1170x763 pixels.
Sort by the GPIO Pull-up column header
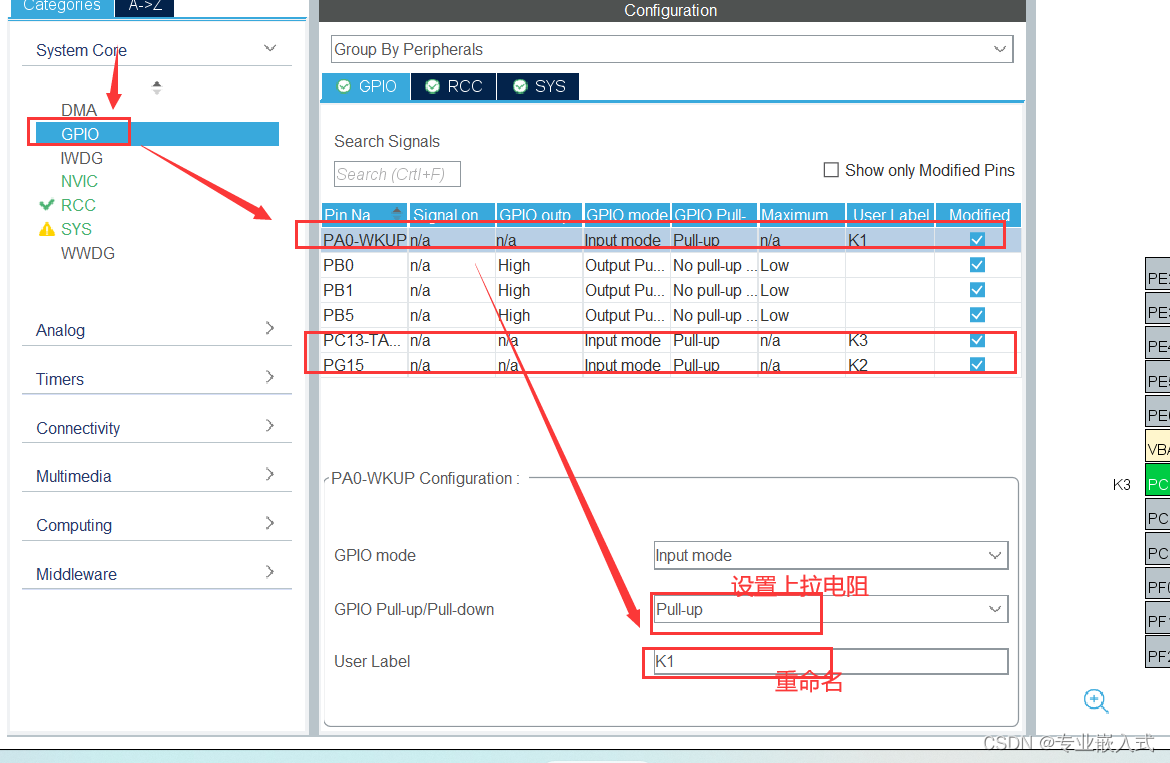714,215
